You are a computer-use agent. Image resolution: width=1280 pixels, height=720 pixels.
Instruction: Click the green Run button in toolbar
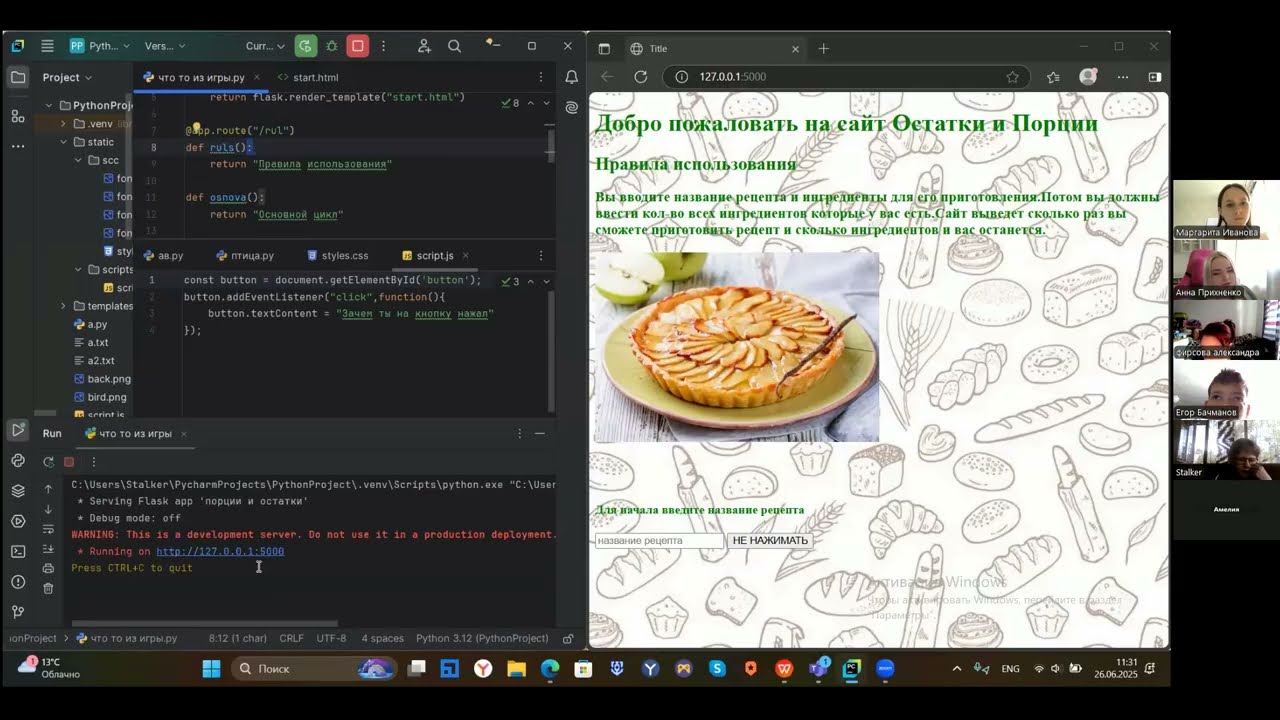point(306,46)
